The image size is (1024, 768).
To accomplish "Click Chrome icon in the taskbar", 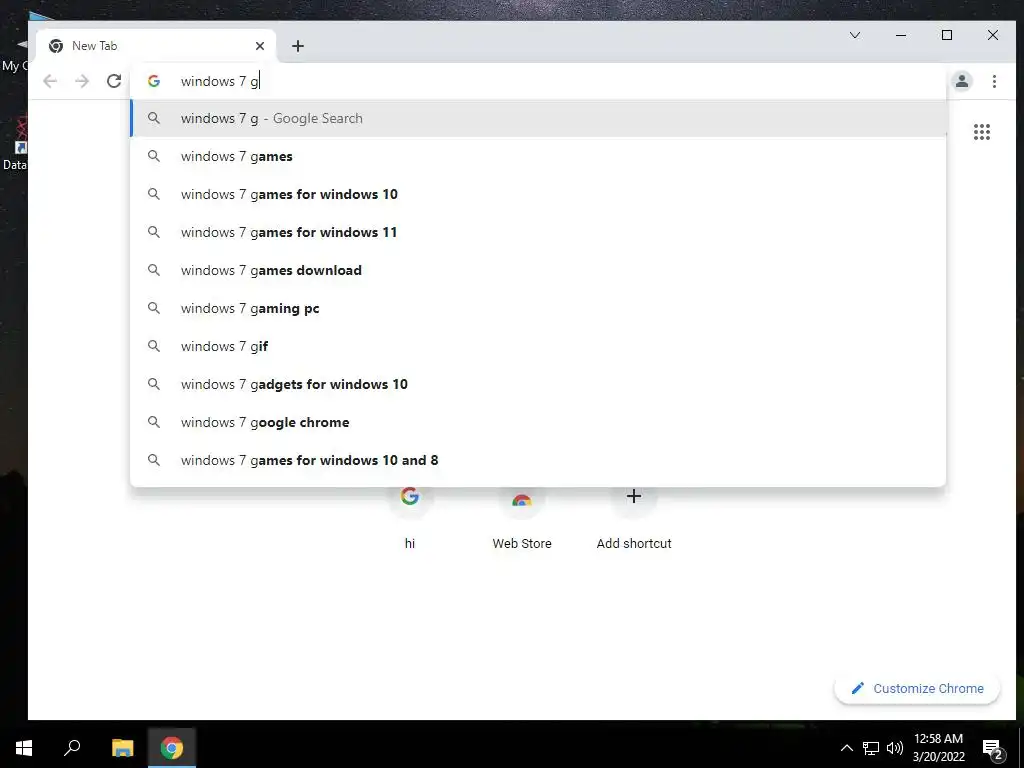I will 172,747.
